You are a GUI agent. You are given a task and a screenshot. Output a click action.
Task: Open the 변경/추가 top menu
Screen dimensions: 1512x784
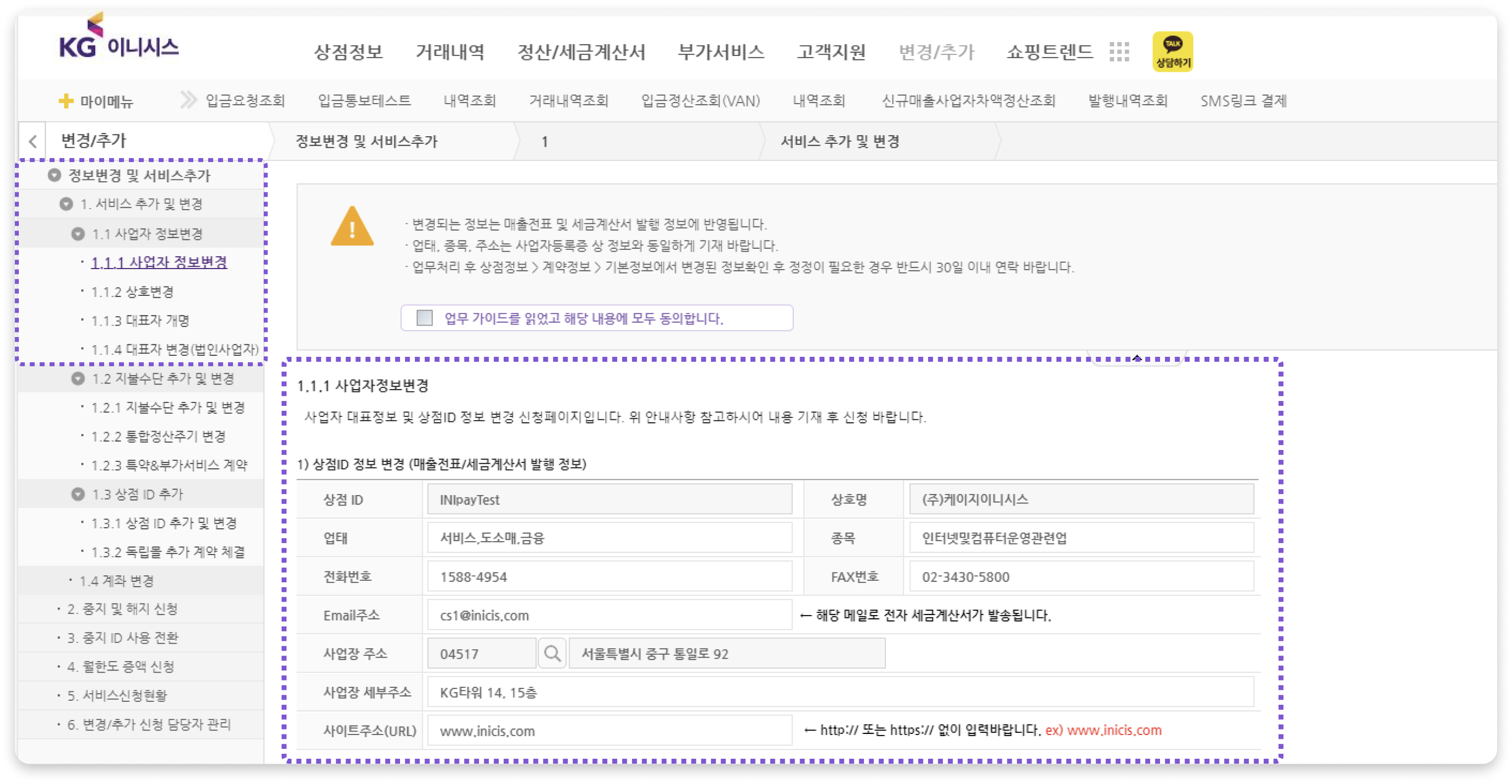click(x=936, y=52)
